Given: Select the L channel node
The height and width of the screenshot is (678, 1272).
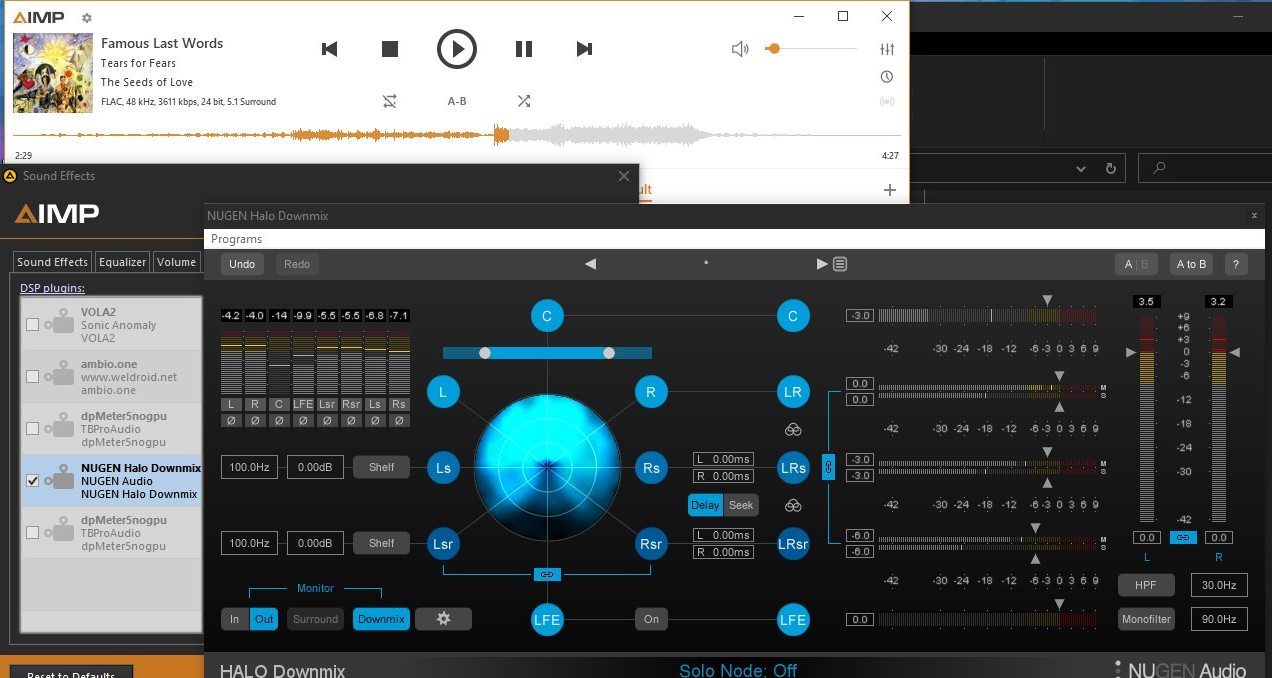Looking at the screenshot, I should tap(443, 392).
